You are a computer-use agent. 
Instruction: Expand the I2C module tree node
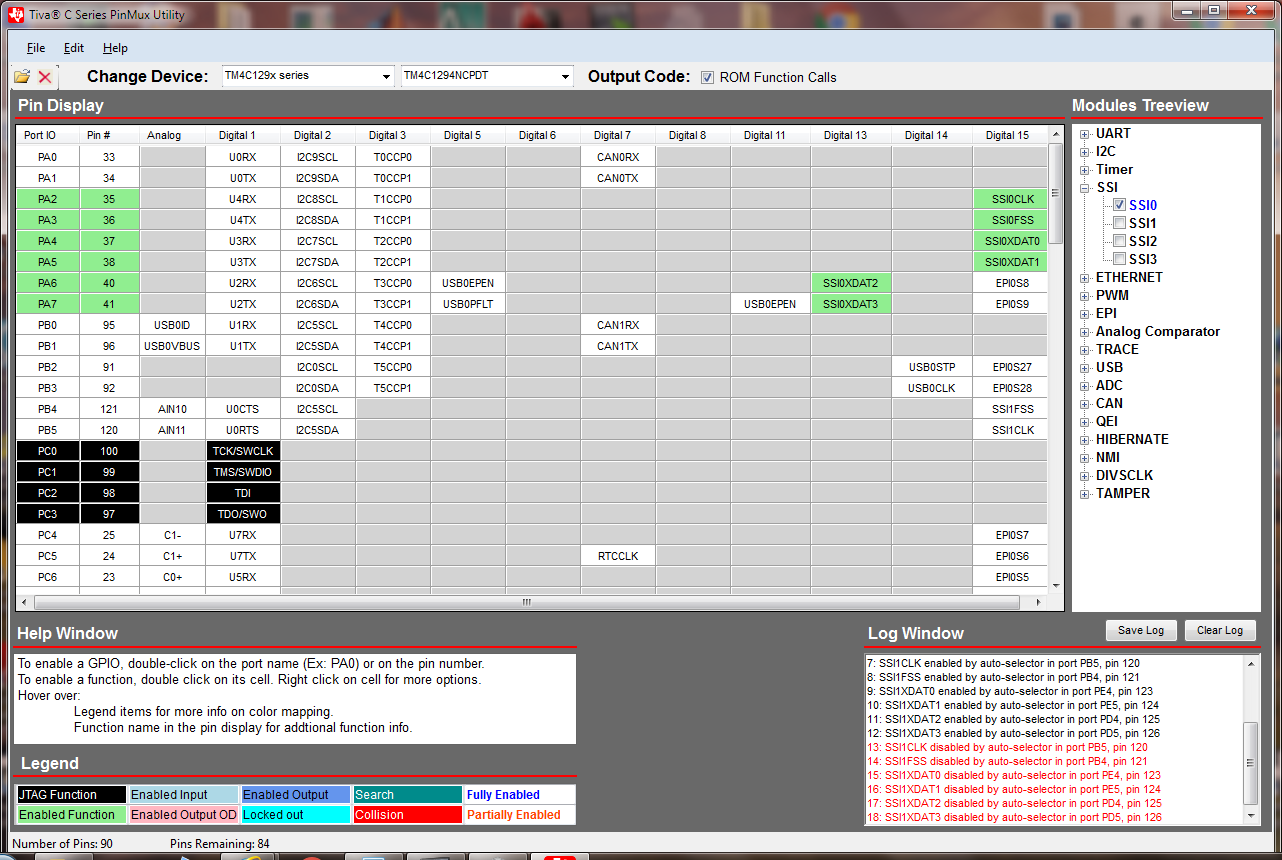(1085, 151)
